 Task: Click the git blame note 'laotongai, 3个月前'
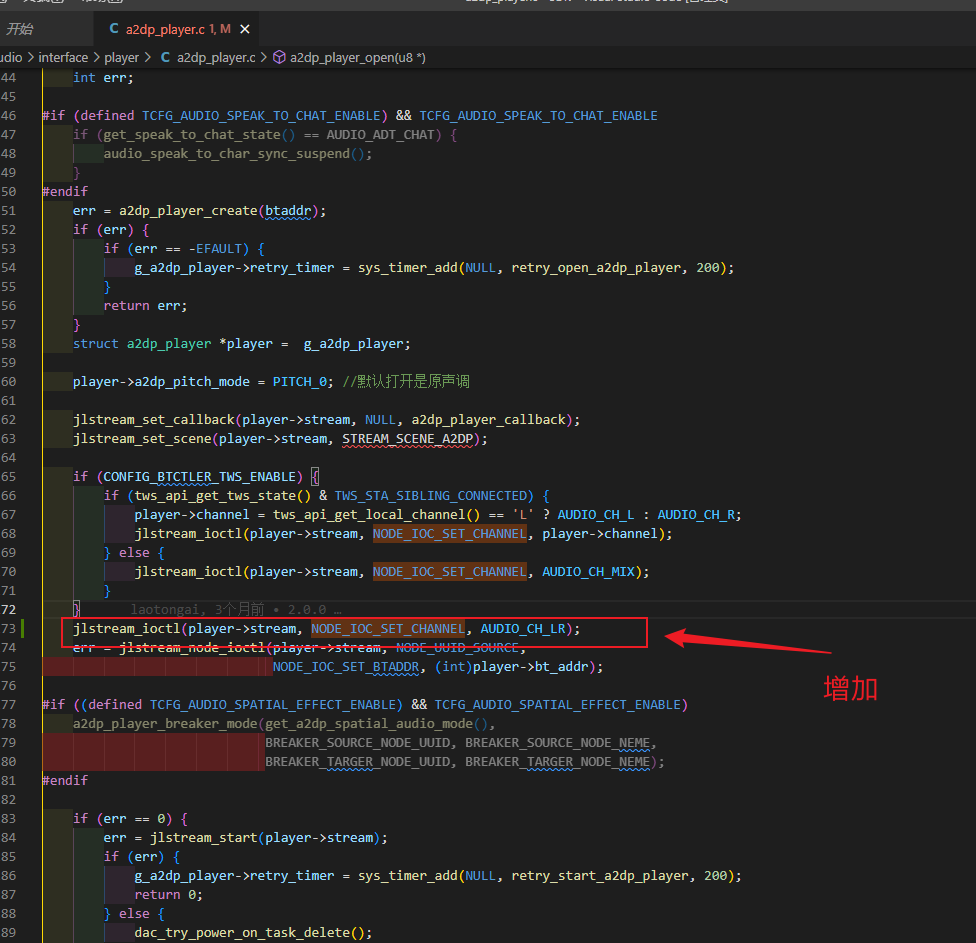197,609
